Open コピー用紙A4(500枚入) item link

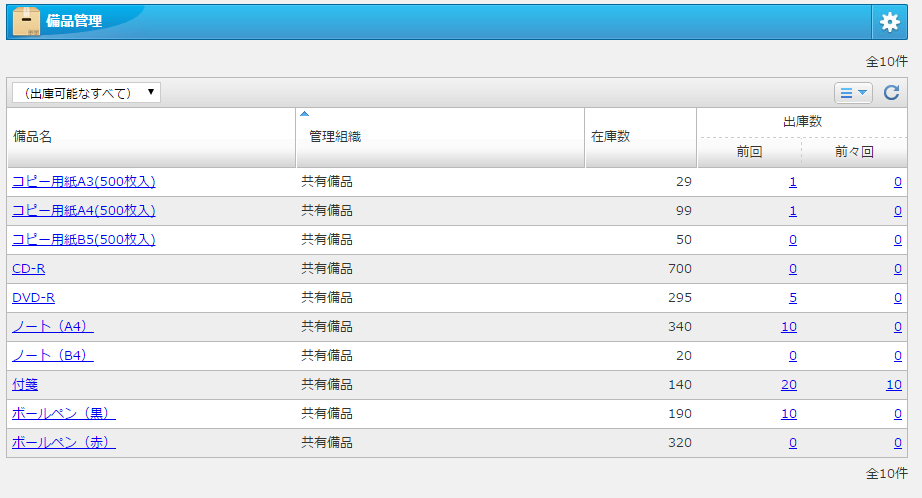(83, 211)
